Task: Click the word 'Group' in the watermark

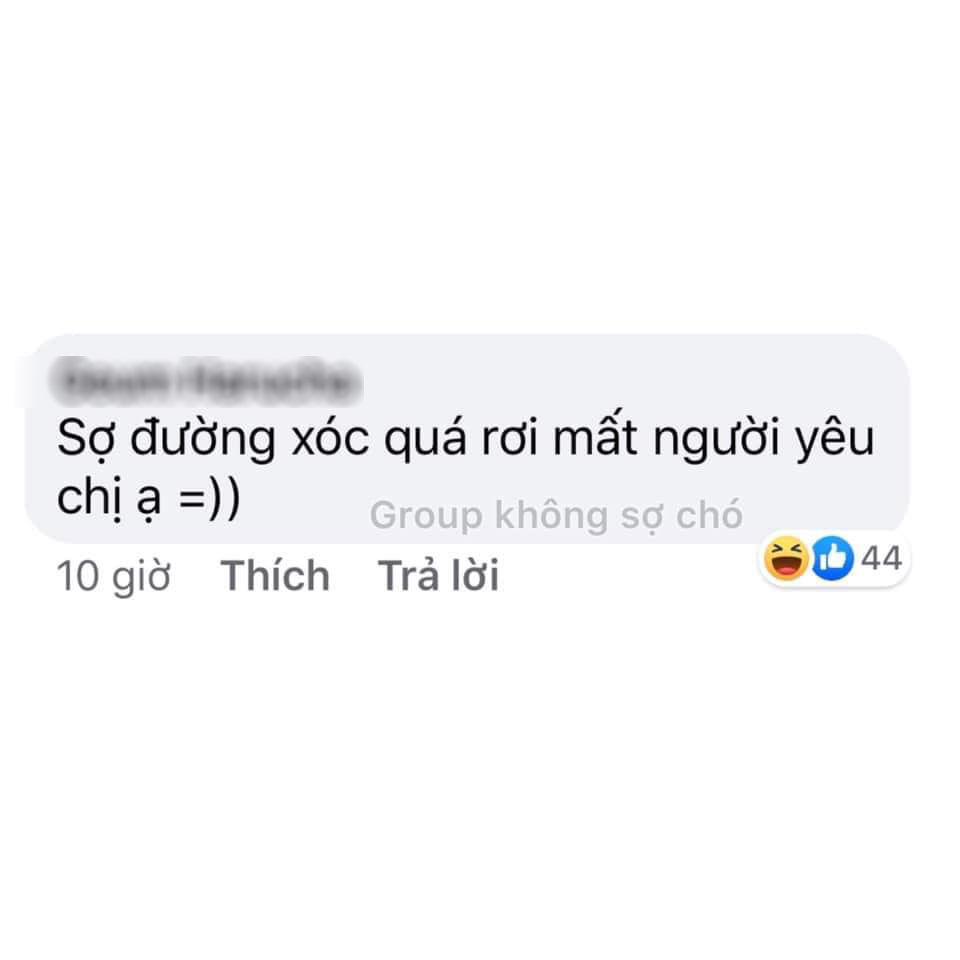Action: tap(426, 516)
